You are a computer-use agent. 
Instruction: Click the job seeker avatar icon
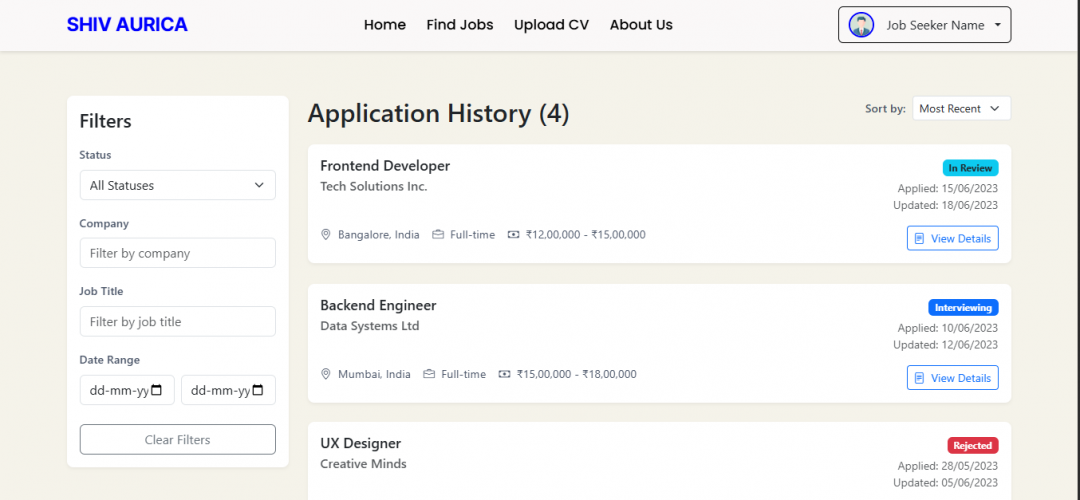(861, 25)
